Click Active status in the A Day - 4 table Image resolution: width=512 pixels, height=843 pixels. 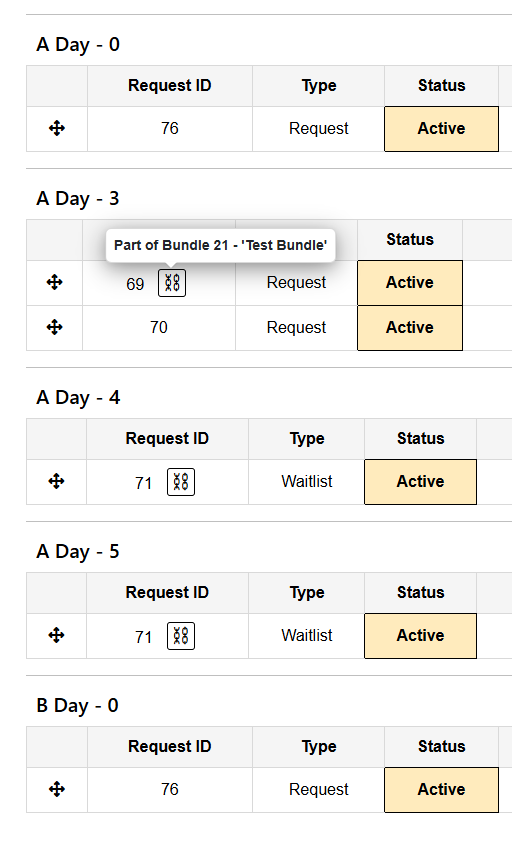421,482
